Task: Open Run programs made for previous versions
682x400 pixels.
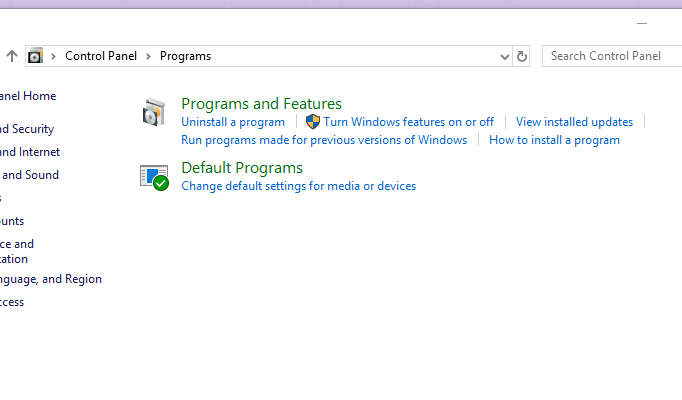Action: click(324, 140)
